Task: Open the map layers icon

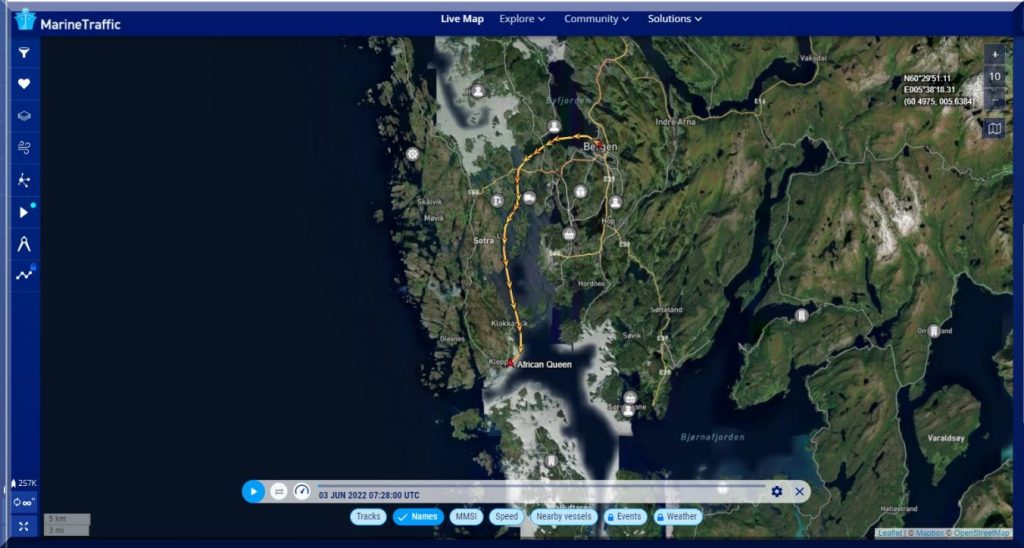Action: click(x=25, y=116)
